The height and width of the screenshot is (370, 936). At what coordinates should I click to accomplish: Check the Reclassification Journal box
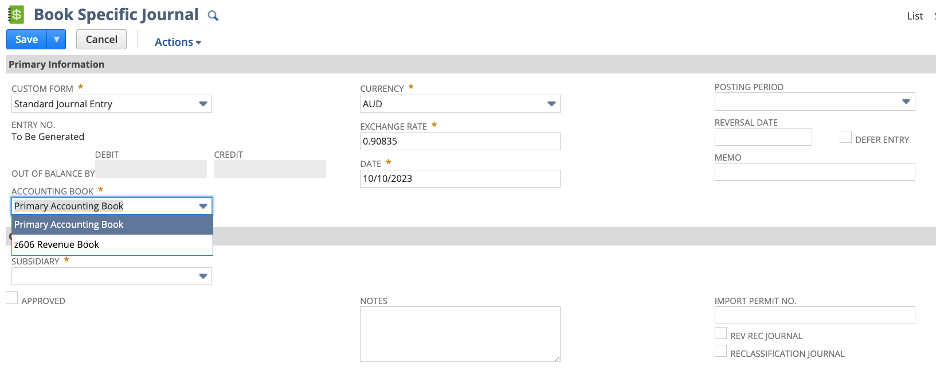pyautogui.click(x=721, y=351)
